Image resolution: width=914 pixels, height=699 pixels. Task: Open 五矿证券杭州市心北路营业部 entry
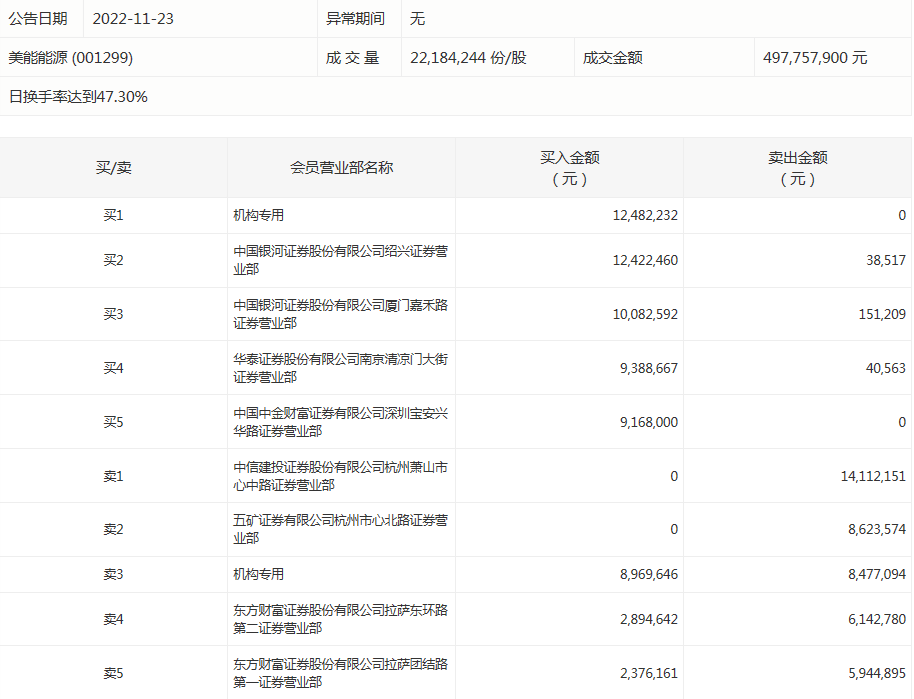point(340,529)
